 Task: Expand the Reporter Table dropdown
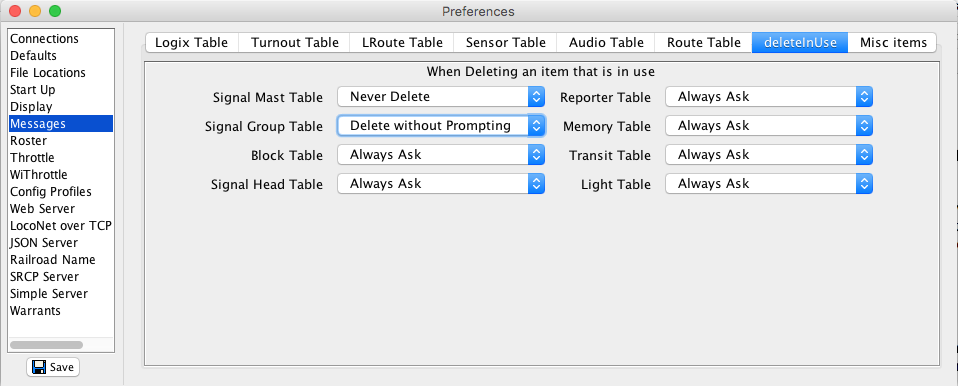769,96
